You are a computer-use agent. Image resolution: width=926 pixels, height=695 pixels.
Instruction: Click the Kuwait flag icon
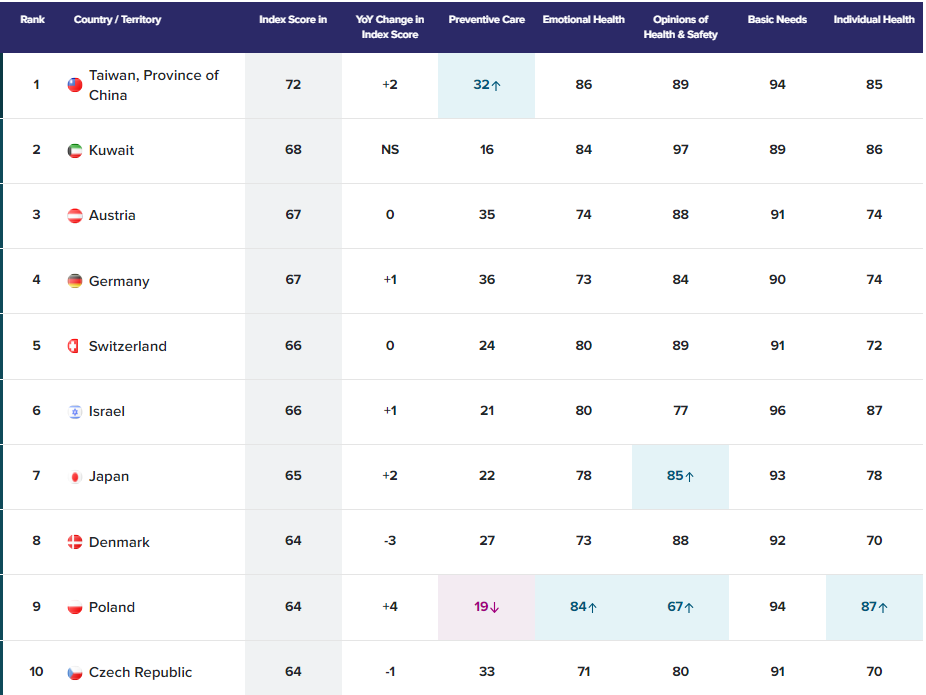[75, 150]
